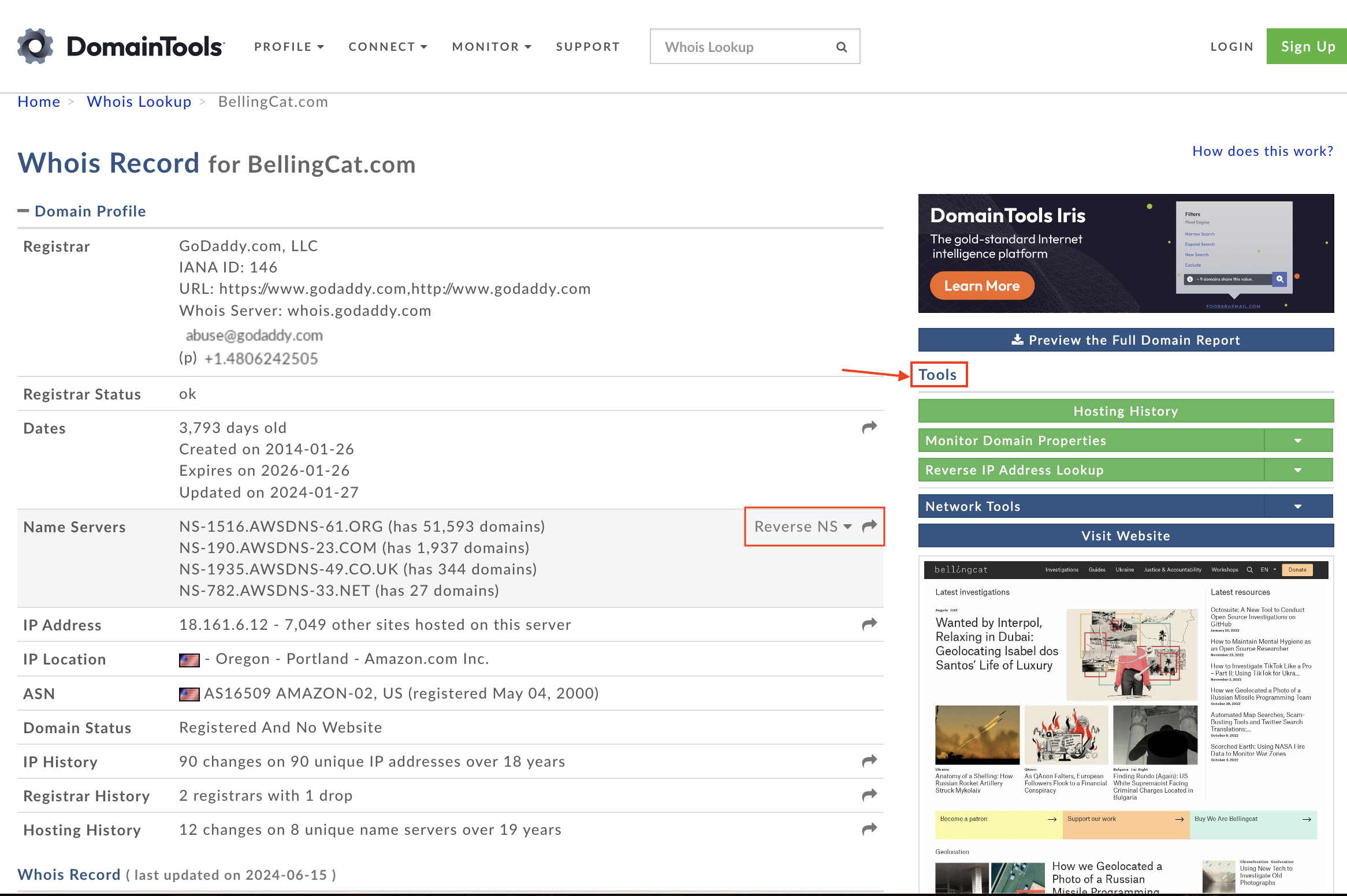The height and width of the screenshot is (896, 1347).
Task: Open the CONNECT menu
Action: point(388,47)
